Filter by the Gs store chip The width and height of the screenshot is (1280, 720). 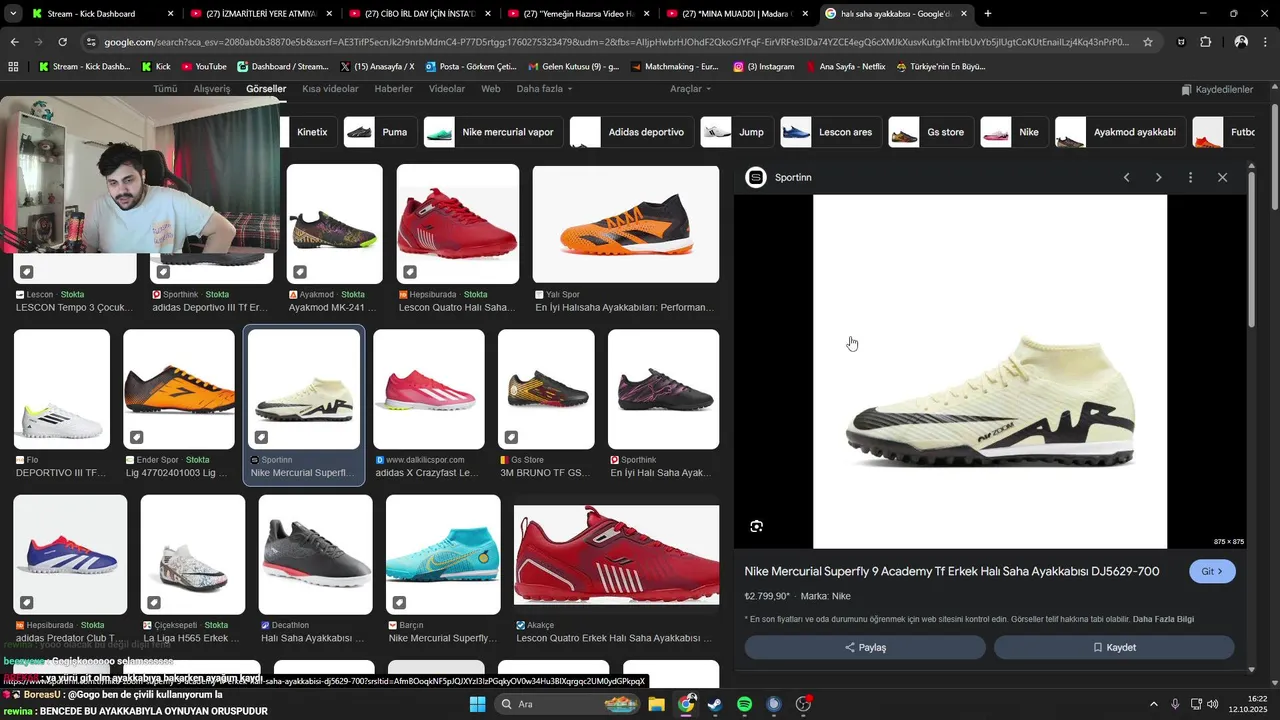(931, 132)
